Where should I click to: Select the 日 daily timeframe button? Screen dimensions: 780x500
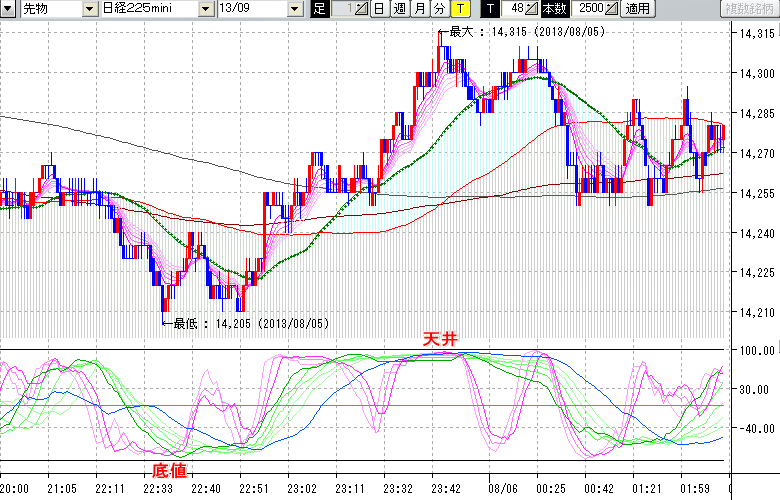coord(379,9)
